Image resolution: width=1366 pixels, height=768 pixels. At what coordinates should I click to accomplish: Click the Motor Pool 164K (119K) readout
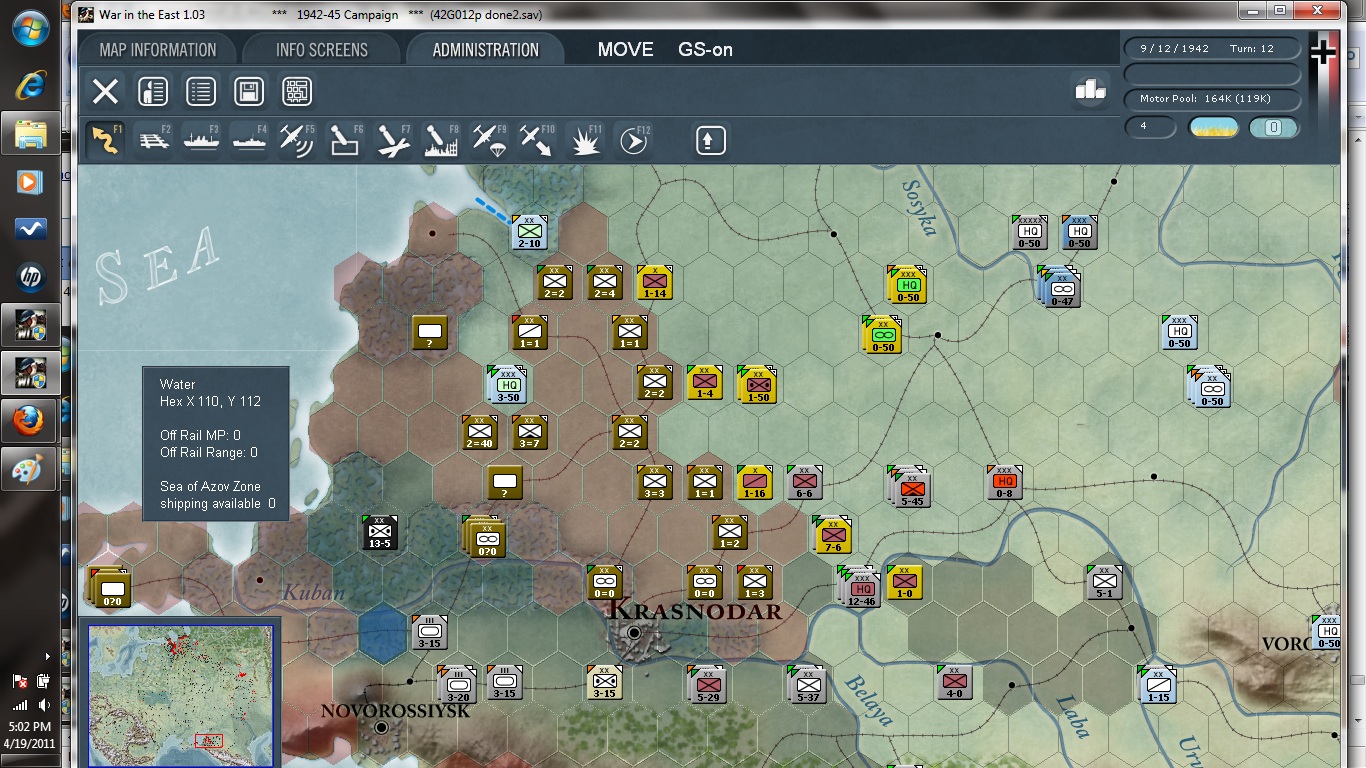pos(1213,99)
